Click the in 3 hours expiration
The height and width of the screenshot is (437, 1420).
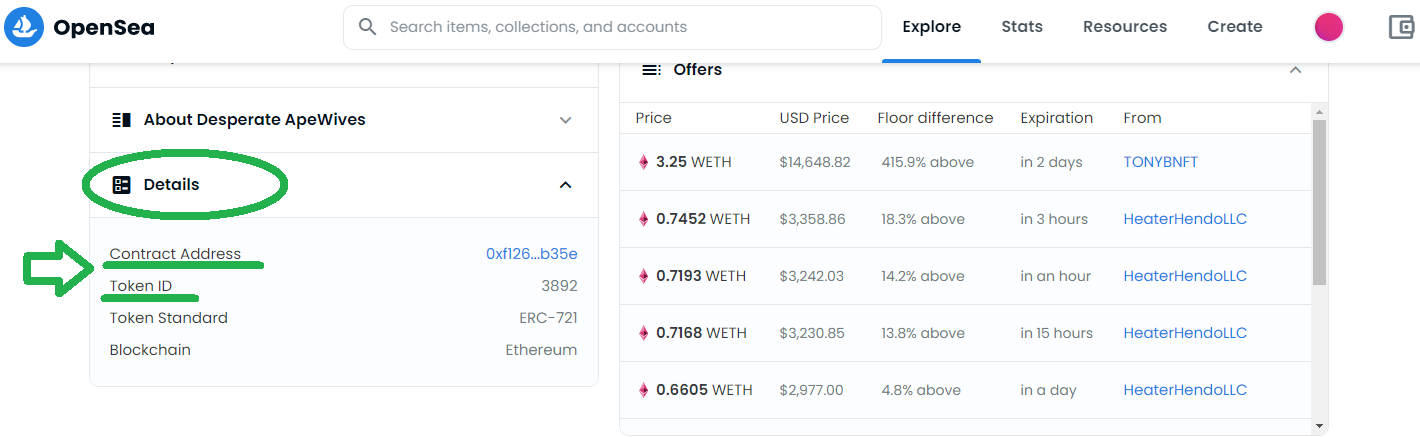1055,219
